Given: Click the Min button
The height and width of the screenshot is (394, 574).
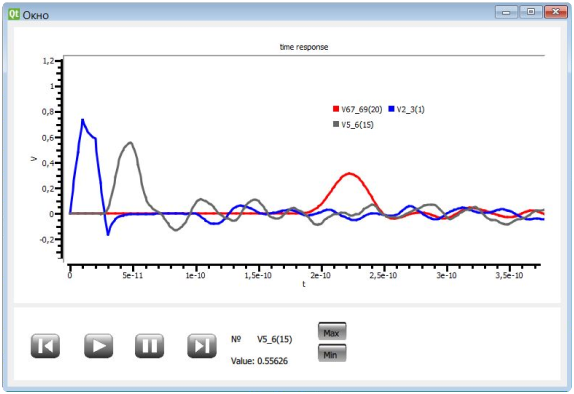Looking at the screenshot, I should pyautogui.click(x=332, y=354).
